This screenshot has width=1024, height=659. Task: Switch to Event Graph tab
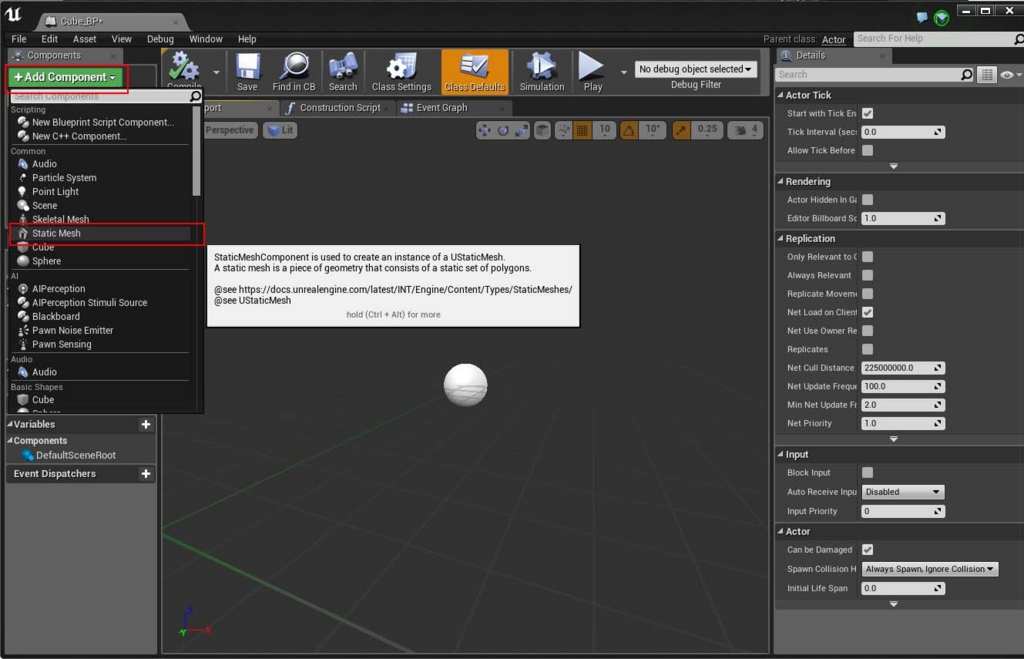[x=441, y=108]
